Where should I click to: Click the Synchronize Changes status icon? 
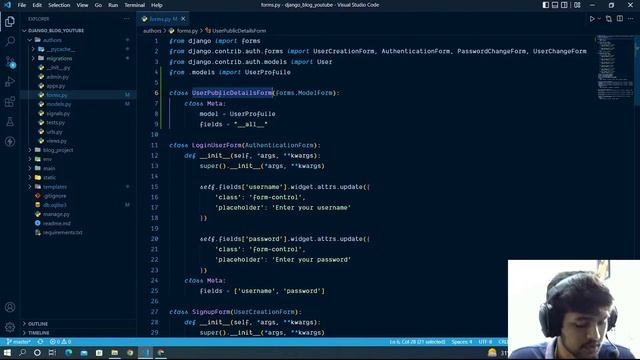(x=40, y=342)
